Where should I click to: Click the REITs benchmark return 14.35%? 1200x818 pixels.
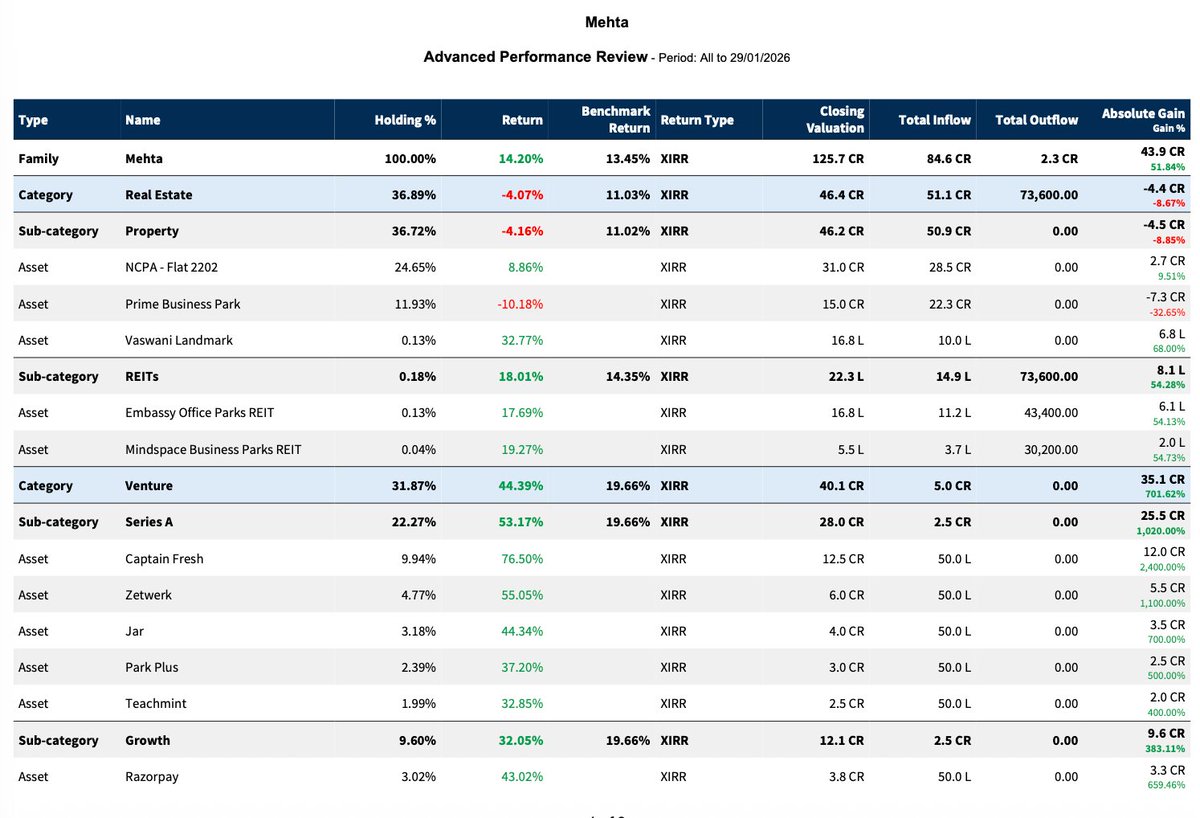click(630, 376)
